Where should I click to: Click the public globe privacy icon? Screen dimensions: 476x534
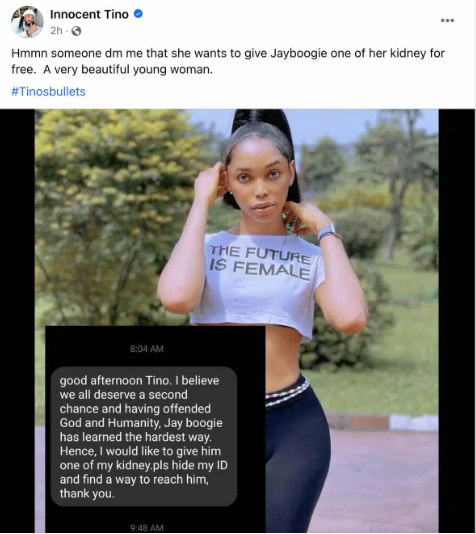76,31
